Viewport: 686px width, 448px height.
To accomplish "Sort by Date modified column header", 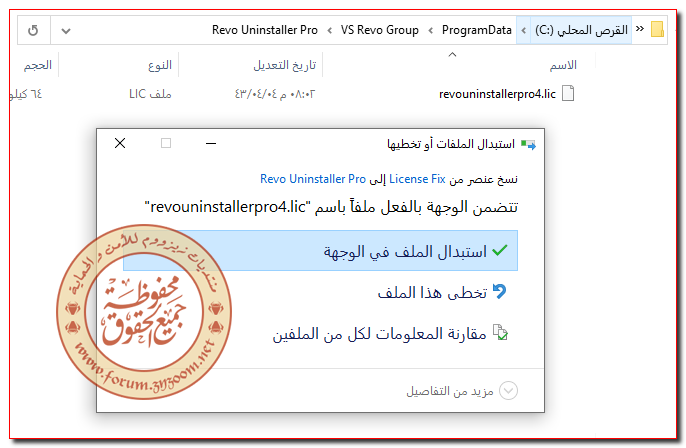I will 284,65.
